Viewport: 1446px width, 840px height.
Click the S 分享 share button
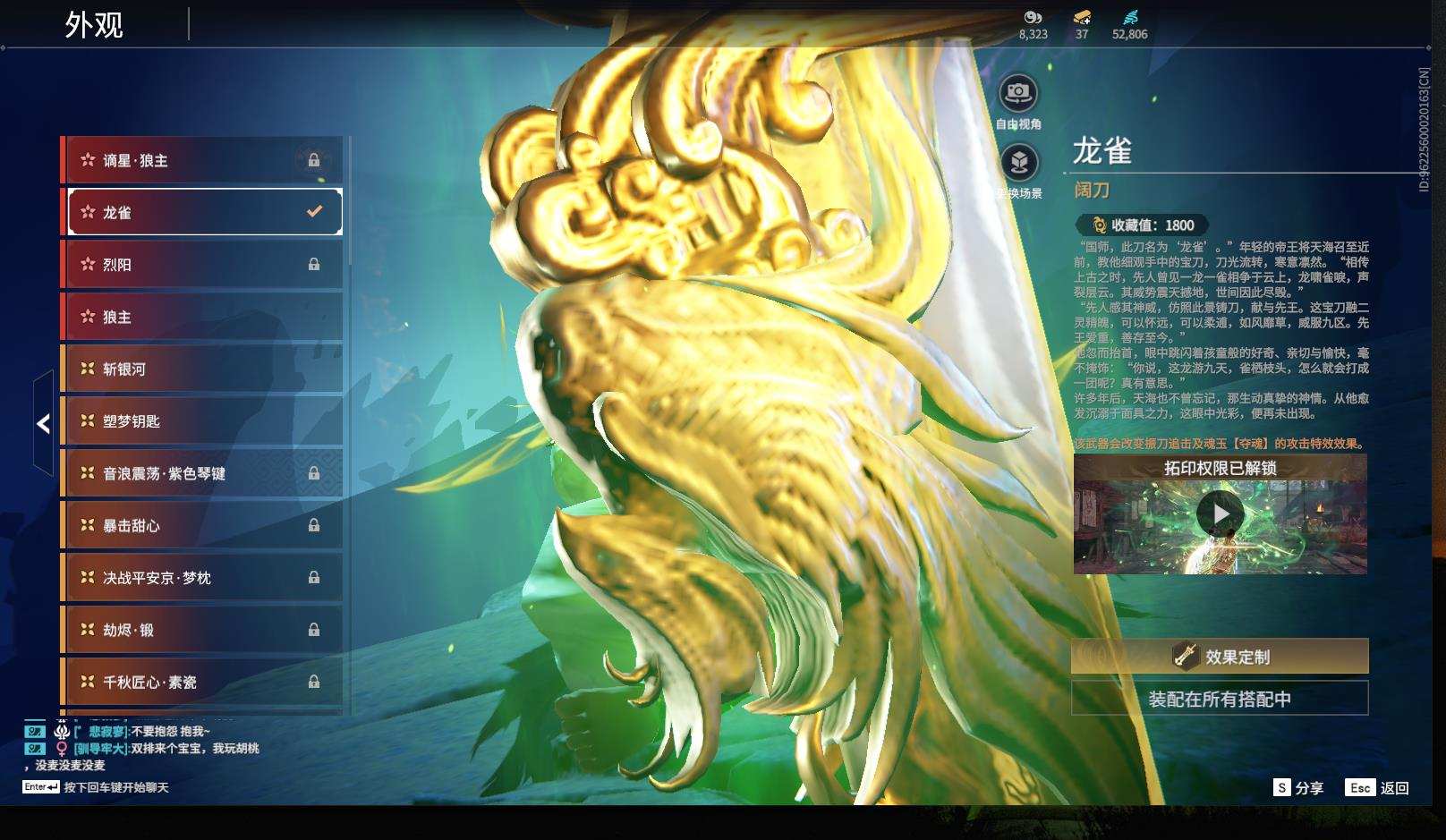point(1298,788)
